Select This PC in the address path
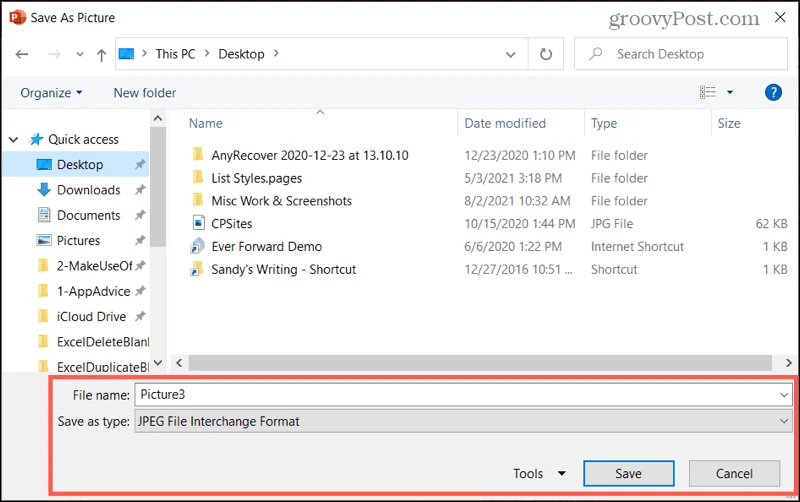 tap(176, 54)
